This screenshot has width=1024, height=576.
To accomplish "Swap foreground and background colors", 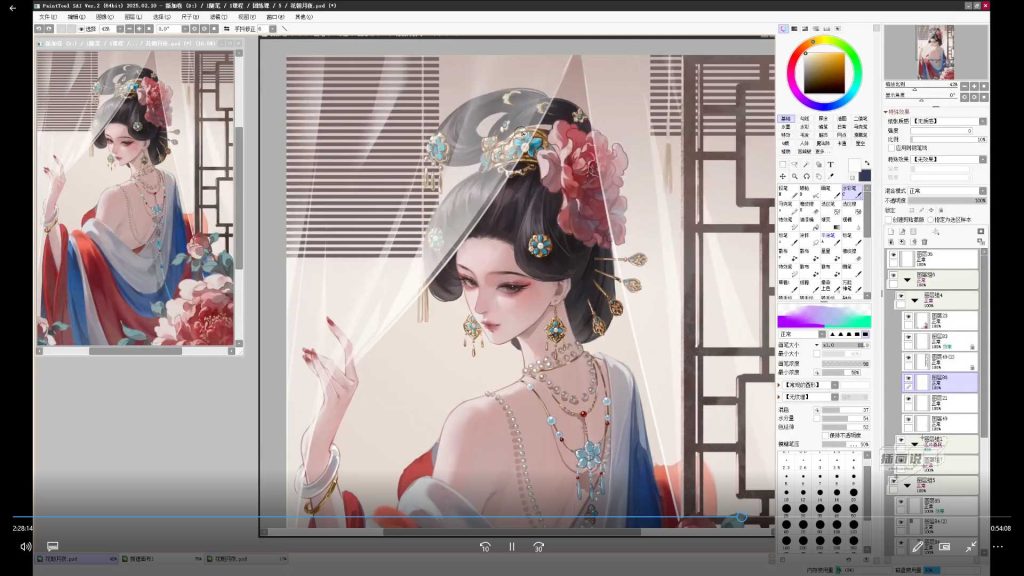I will click(867, 163).
